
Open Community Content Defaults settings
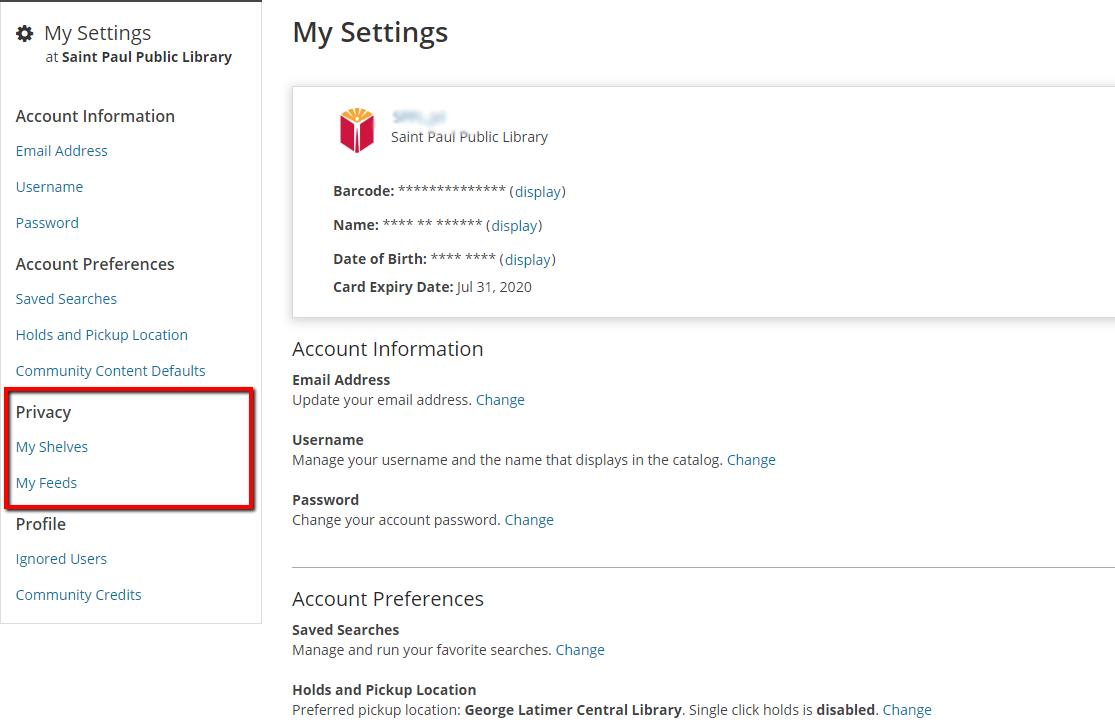pos(110,370)
